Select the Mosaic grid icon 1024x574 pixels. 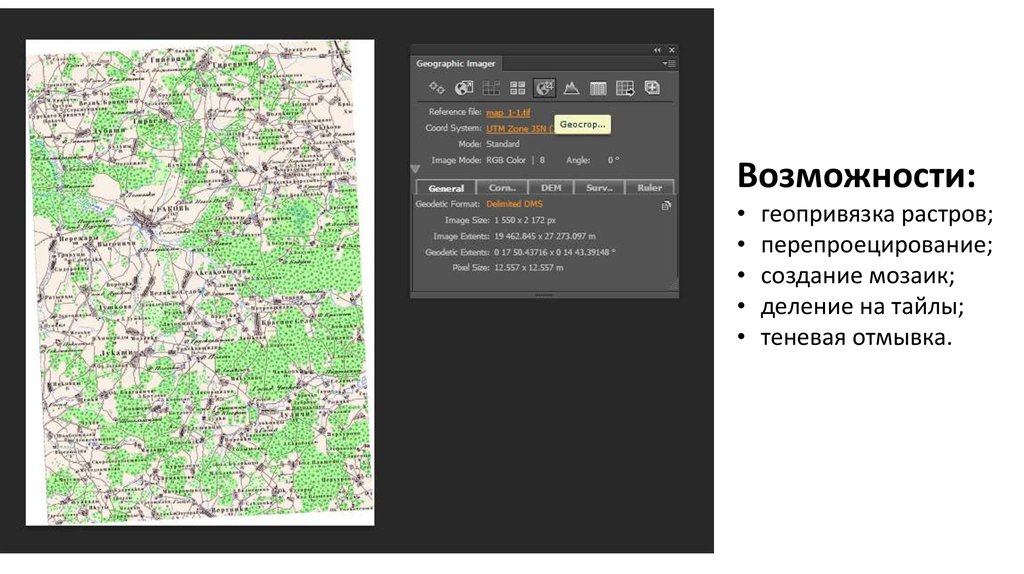coord(491,88)
